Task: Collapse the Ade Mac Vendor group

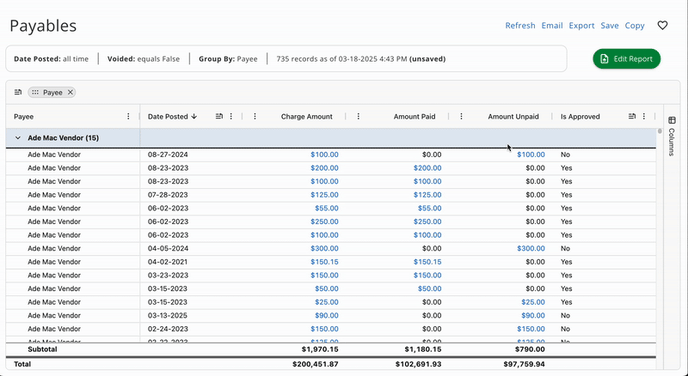Action: click(x=18, y=138)
